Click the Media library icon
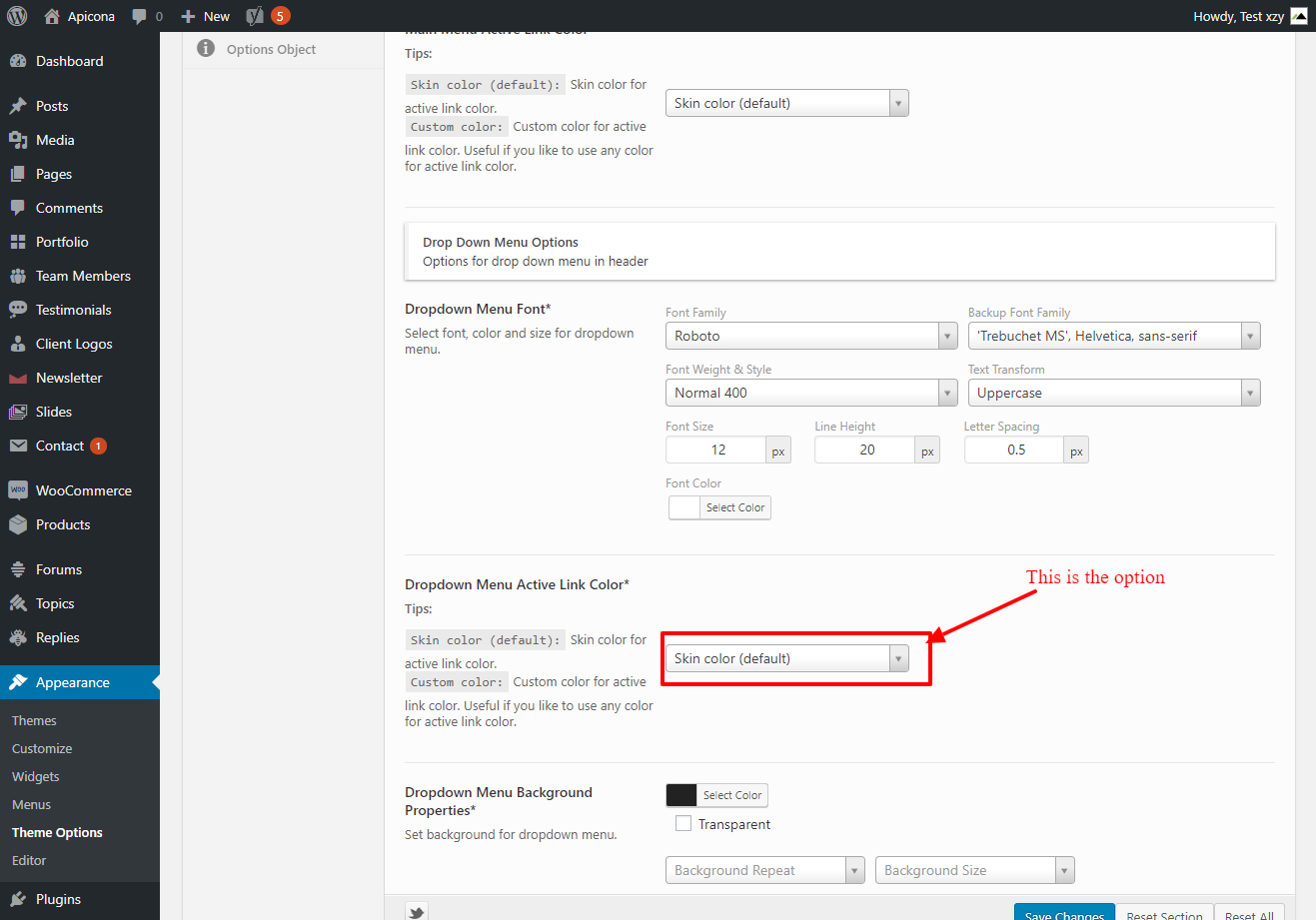Viewport: 1316px width, 920px height. point(18,140)
